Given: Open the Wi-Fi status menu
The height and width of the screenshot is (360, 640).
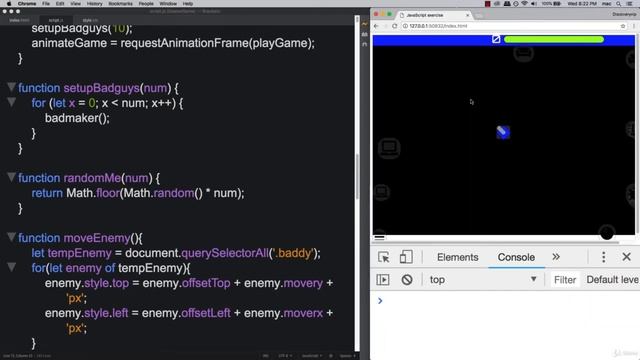Looking at the screenshot, I should pyautogui.click(x=524, y=4).
